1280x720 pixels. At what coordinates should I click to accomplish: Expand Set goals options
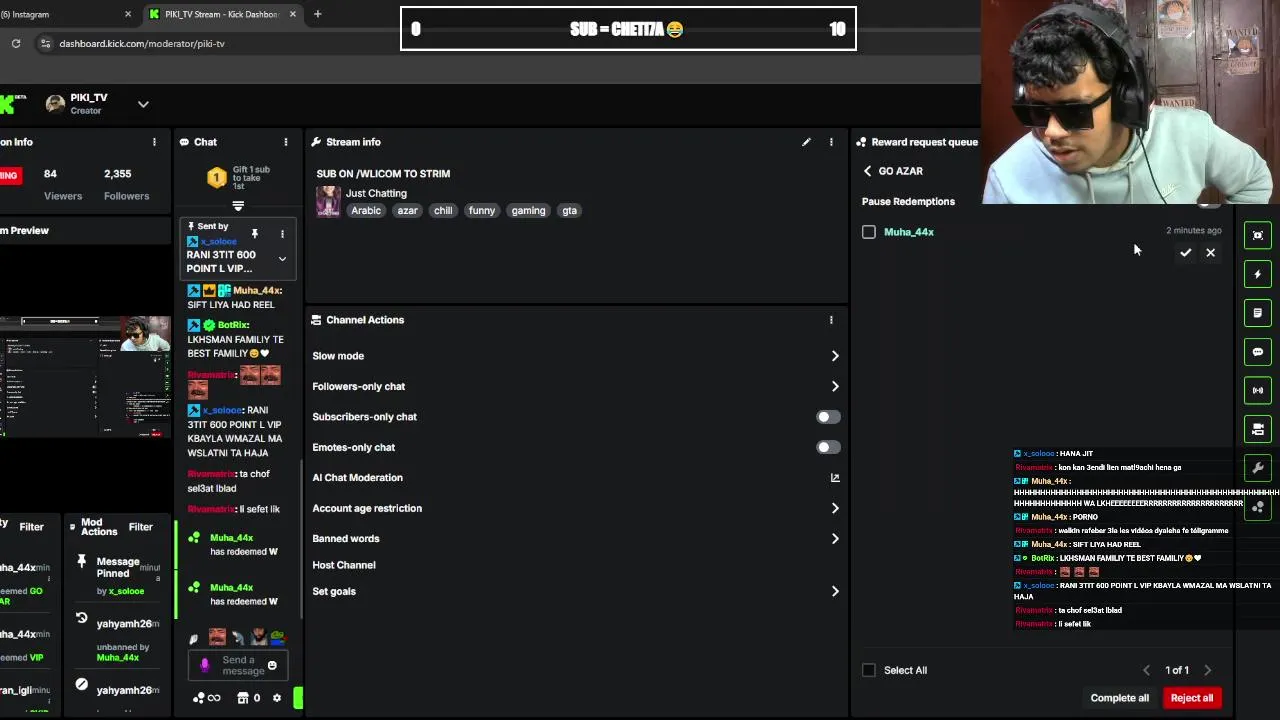point(835,591)
